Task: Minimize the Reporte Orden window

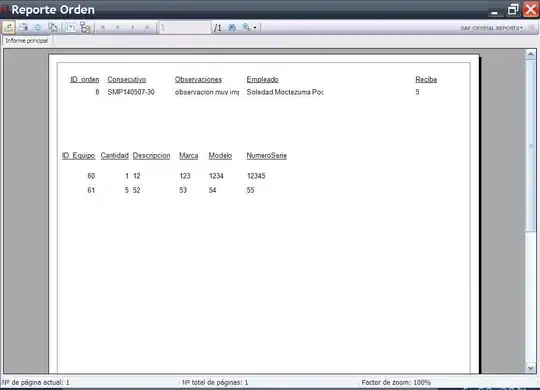Action: pos(495,11)
